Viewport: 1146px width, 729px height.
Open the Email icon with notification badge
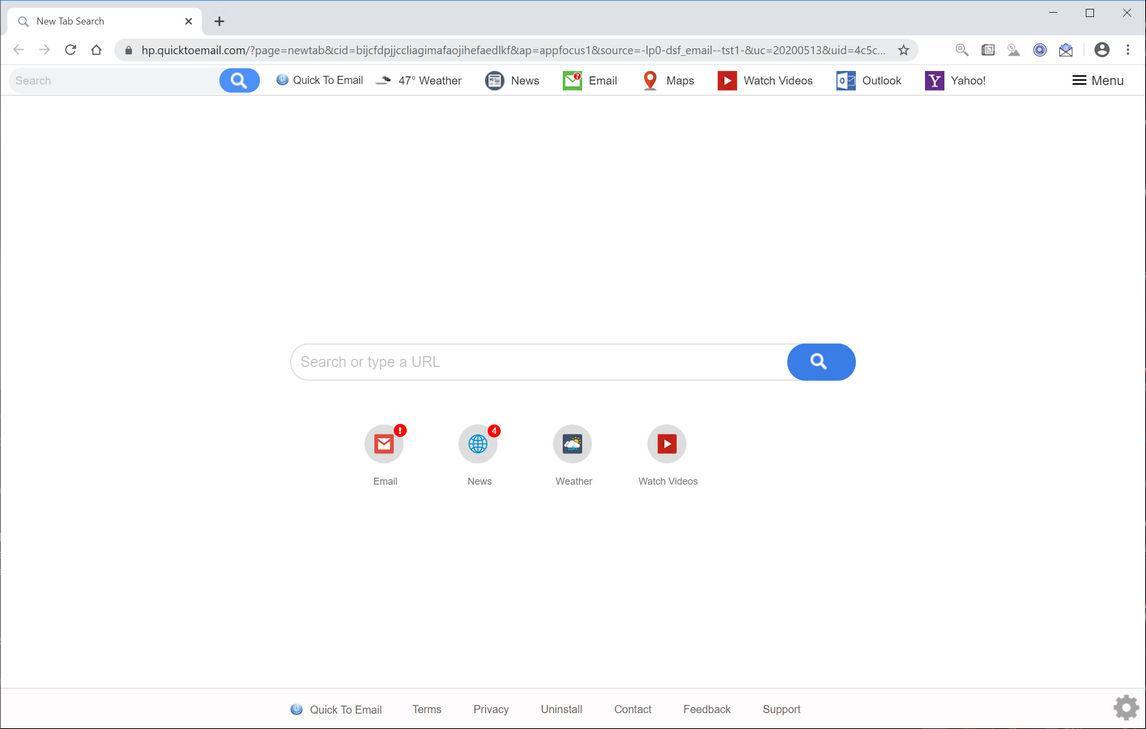point(385,443)
